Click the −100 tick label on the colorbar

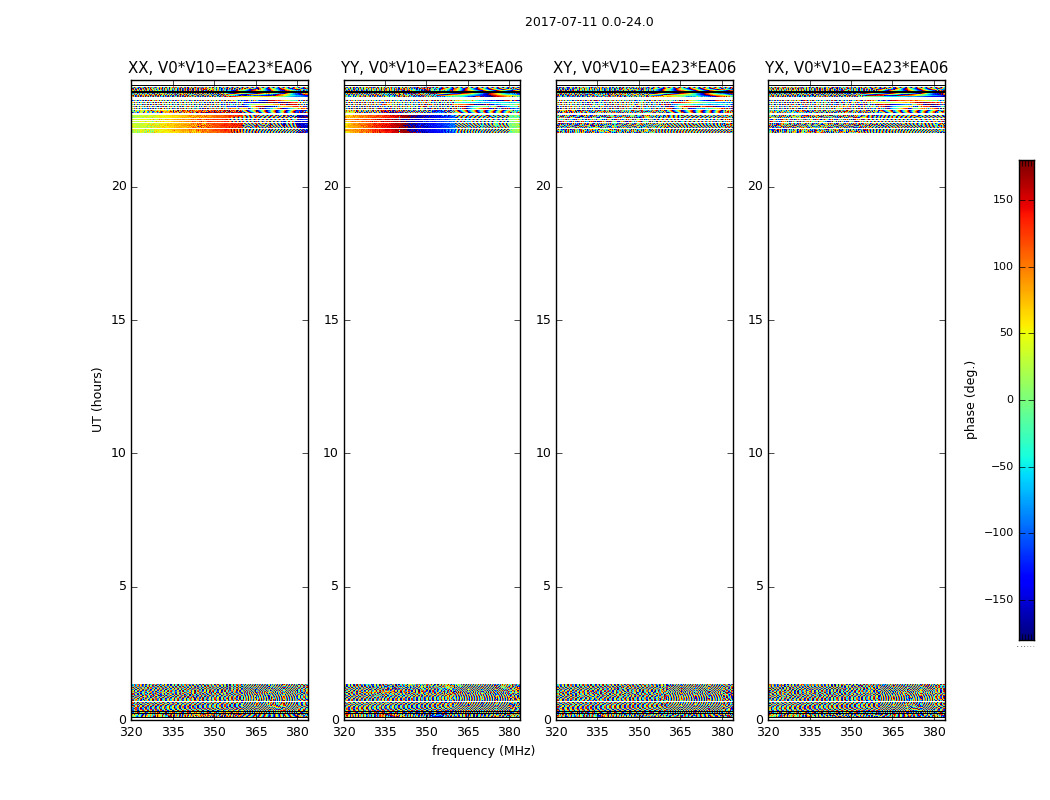[997, 533]
